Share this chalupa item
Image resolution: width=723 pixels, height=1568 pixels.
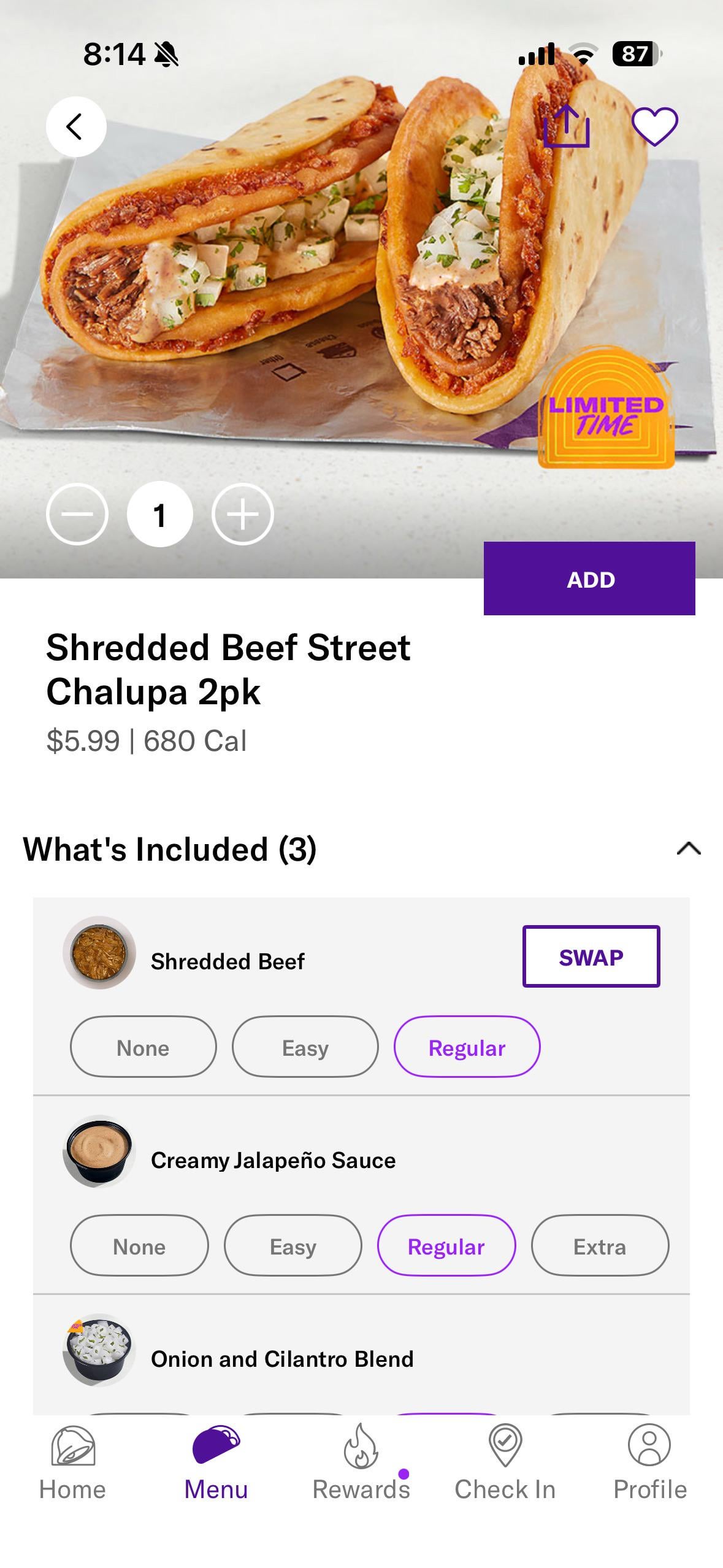(x=567, y=126)
